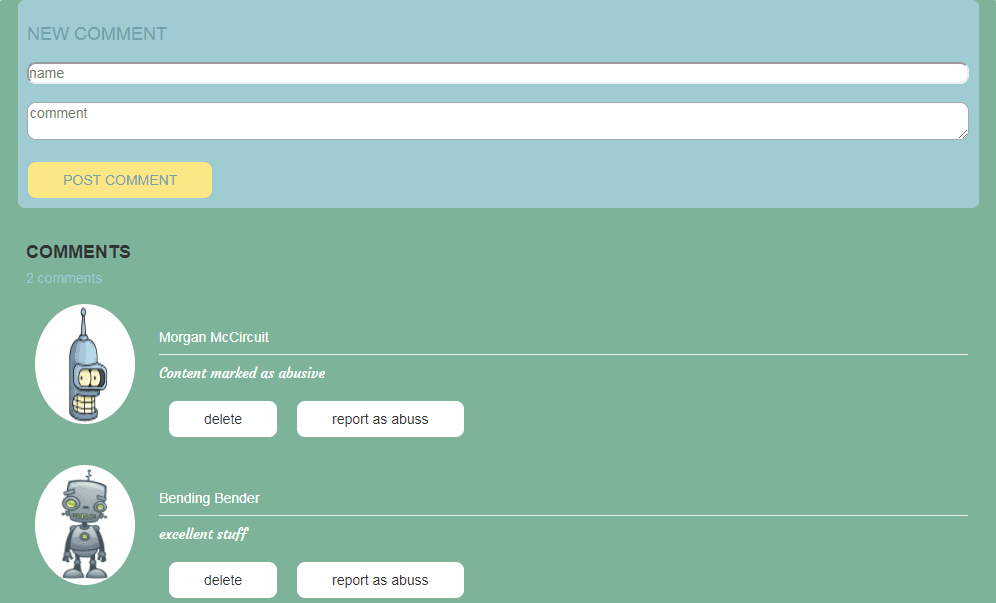Focus the name input field
Image resolution: width=996 pixels, height=603 pixels.
tap(497, 74)
